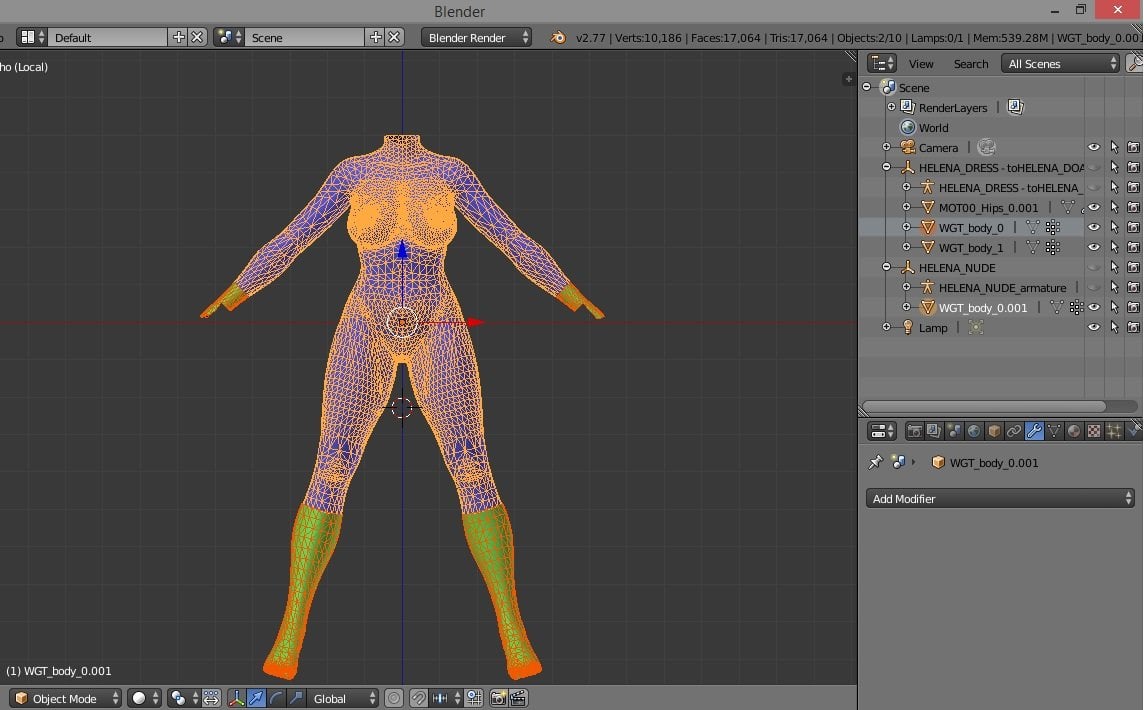Select the scale manipulator icon
The width and height of the screenshot is (1144, 710).
295,698
